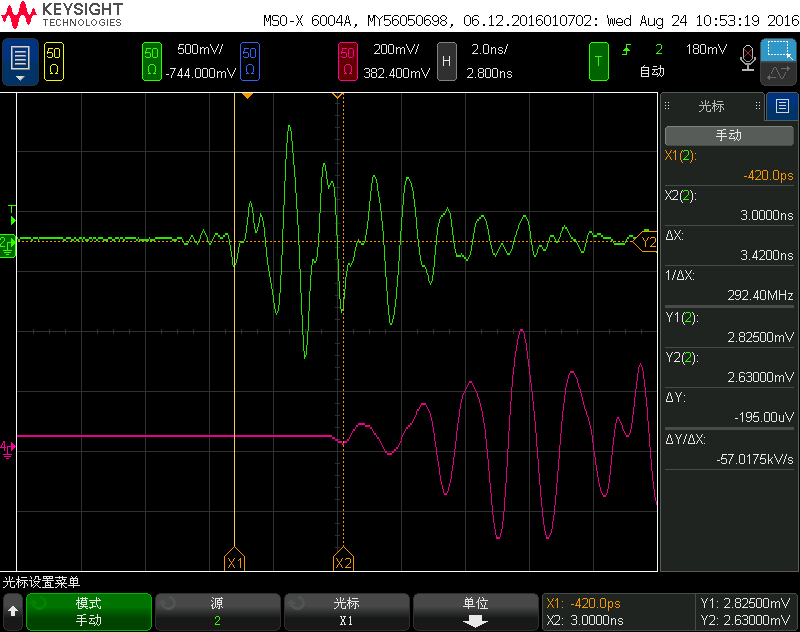Screen dimensions: 800x632
Task: Click the X1 cursor marker handle
Action: (234, 562)
